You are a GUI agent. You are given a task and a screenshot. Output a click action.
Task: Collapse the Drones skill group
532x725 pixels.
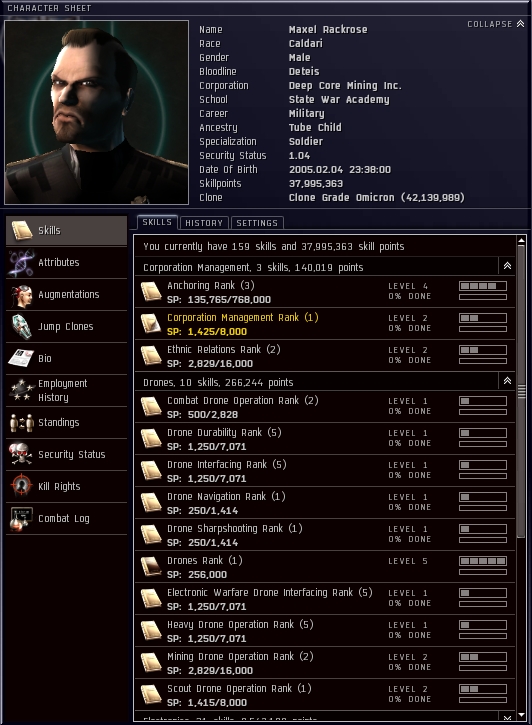click(x=507, y=381)
